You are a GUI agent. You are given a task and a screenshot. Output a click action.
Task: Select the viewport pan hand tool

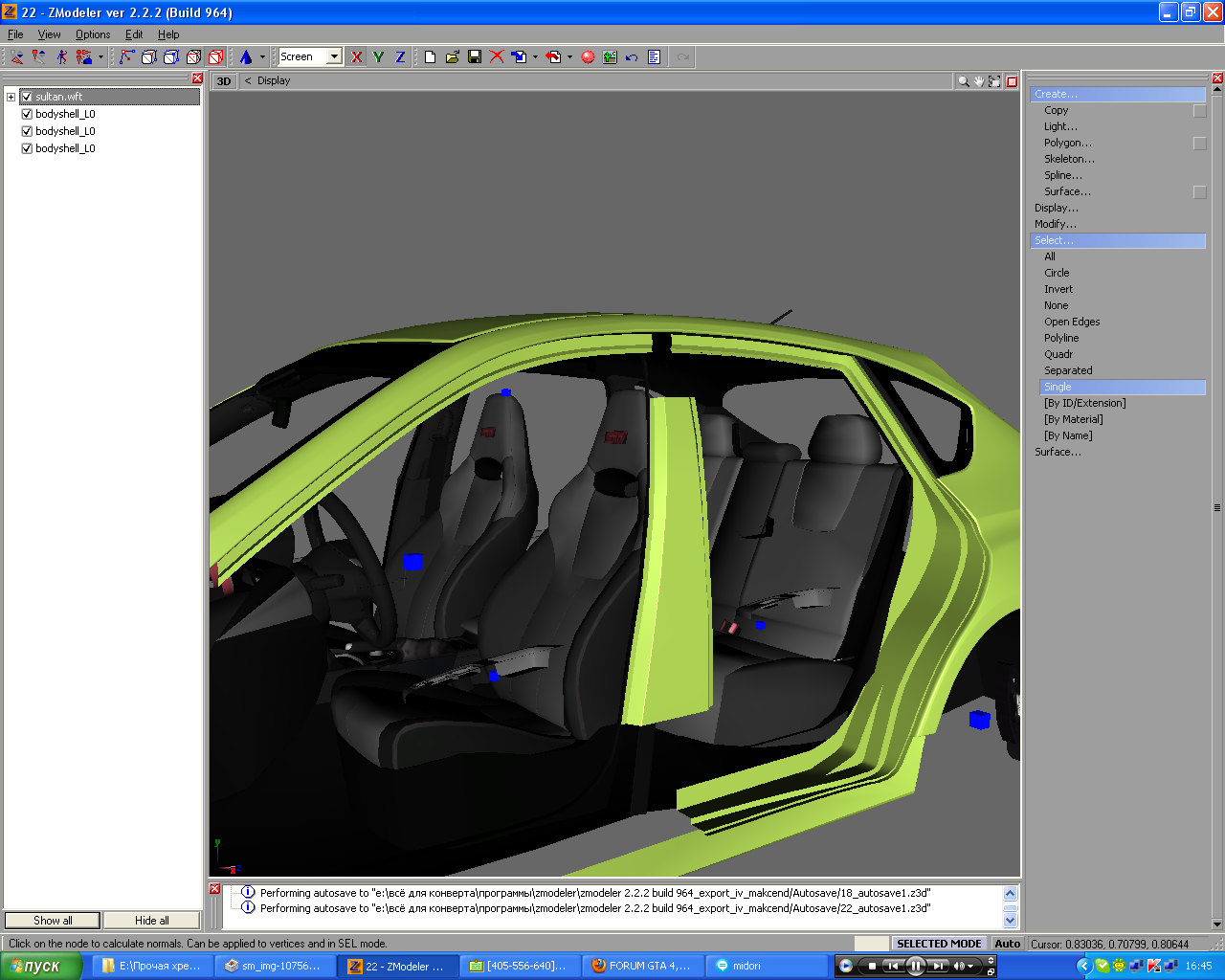tap(979, 81)
